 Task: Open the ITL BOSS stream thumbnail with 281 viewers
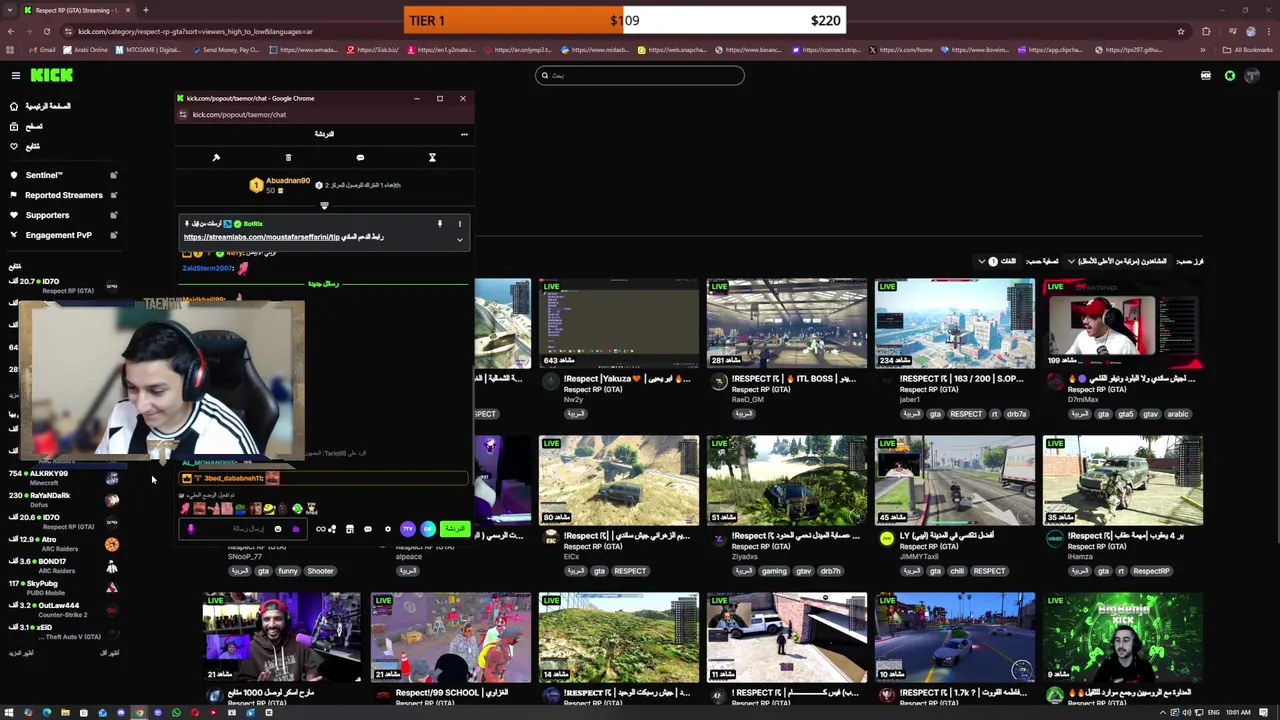click(x=787, y=324)
